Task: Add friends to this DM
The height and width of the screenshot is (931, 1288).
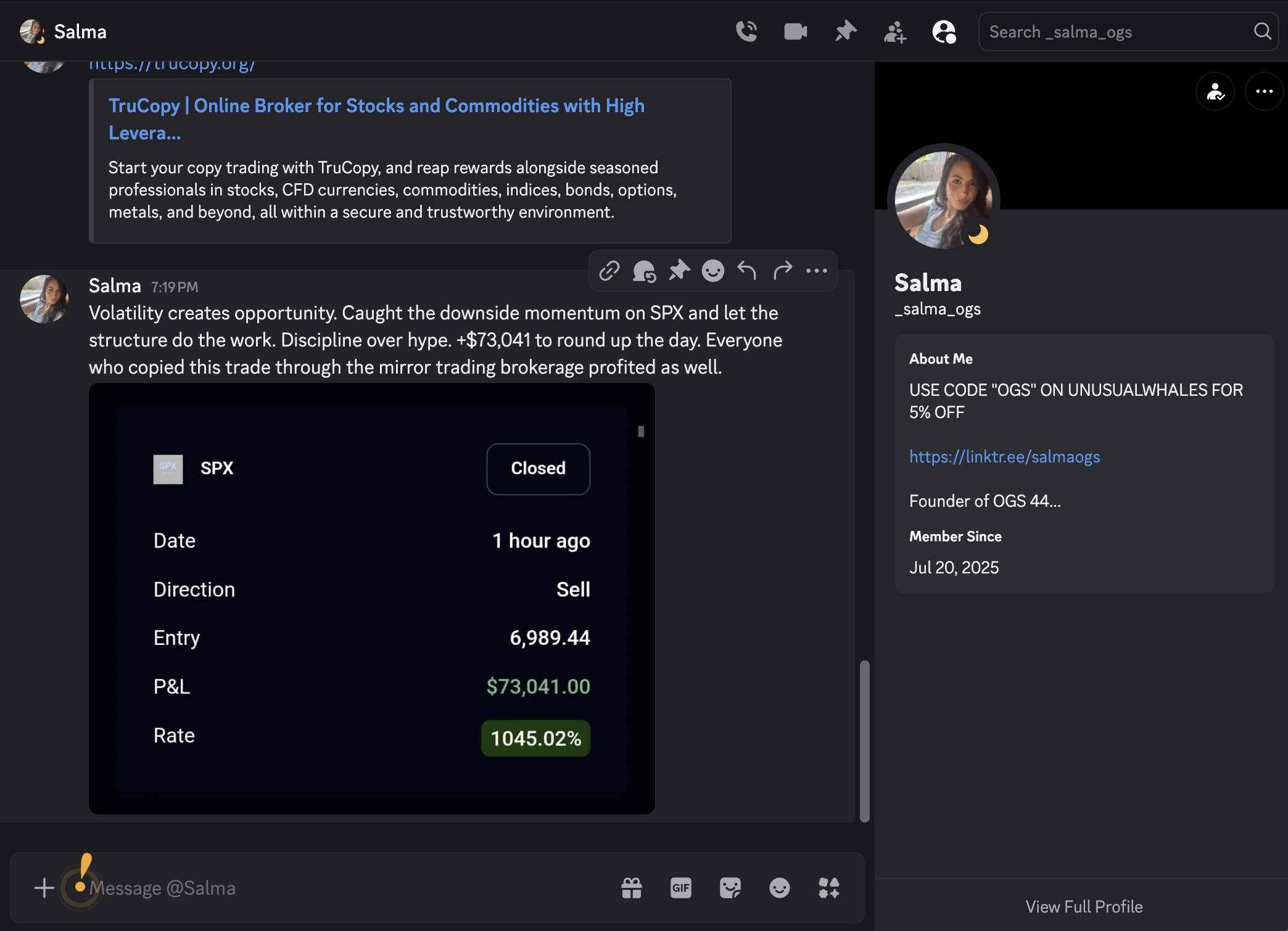Action: coord(894,31)
